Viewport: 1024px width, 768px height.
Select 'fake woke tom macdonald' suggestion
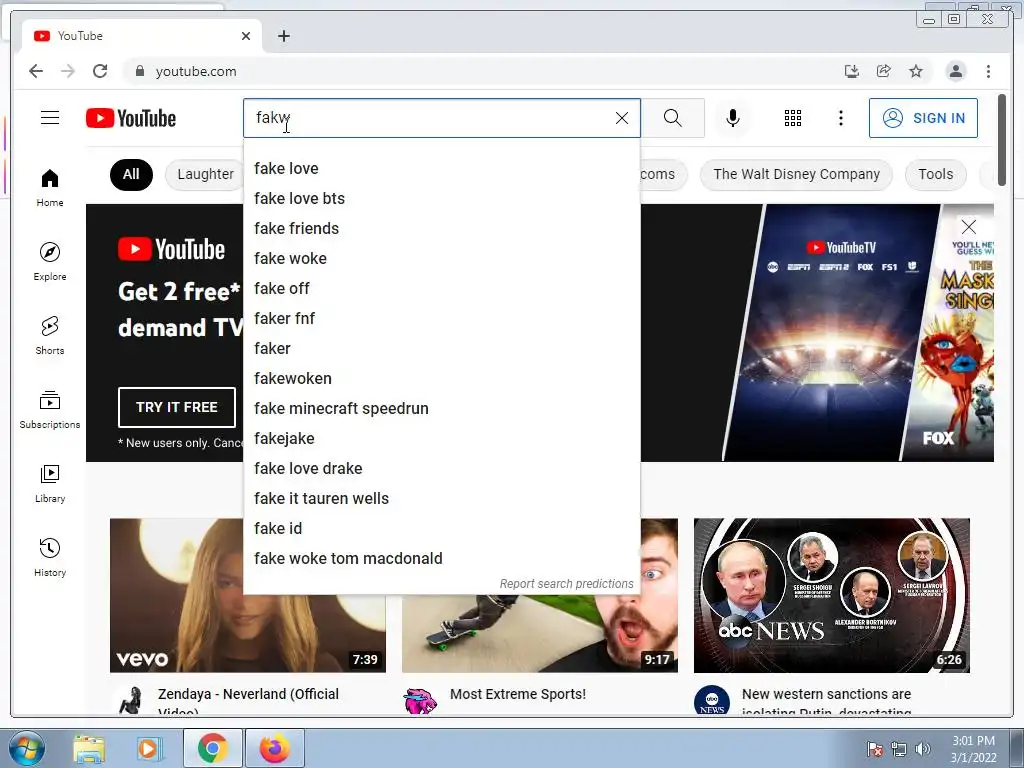click(x=441, y=559)
